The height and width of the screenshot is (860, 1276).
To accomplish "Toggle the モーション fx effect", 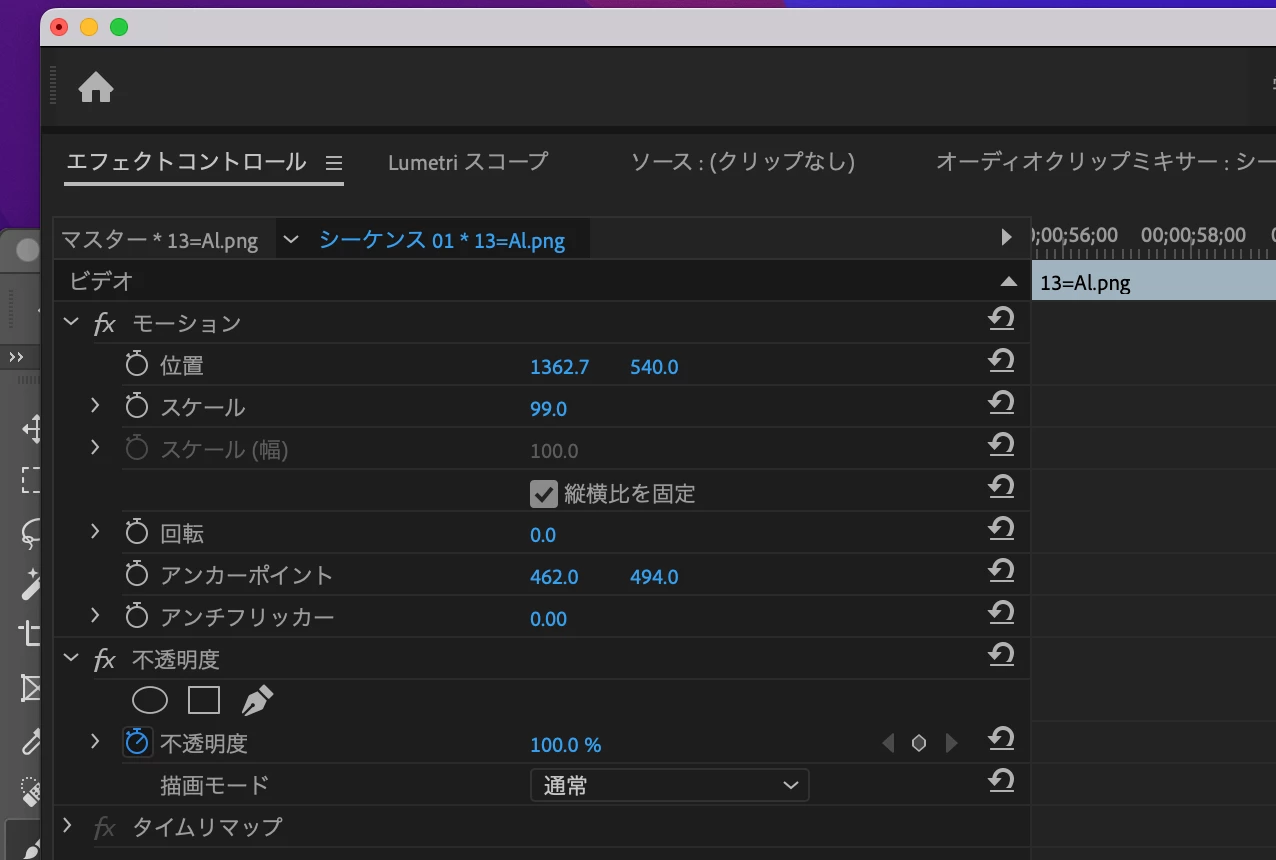I will pos(105,324).
